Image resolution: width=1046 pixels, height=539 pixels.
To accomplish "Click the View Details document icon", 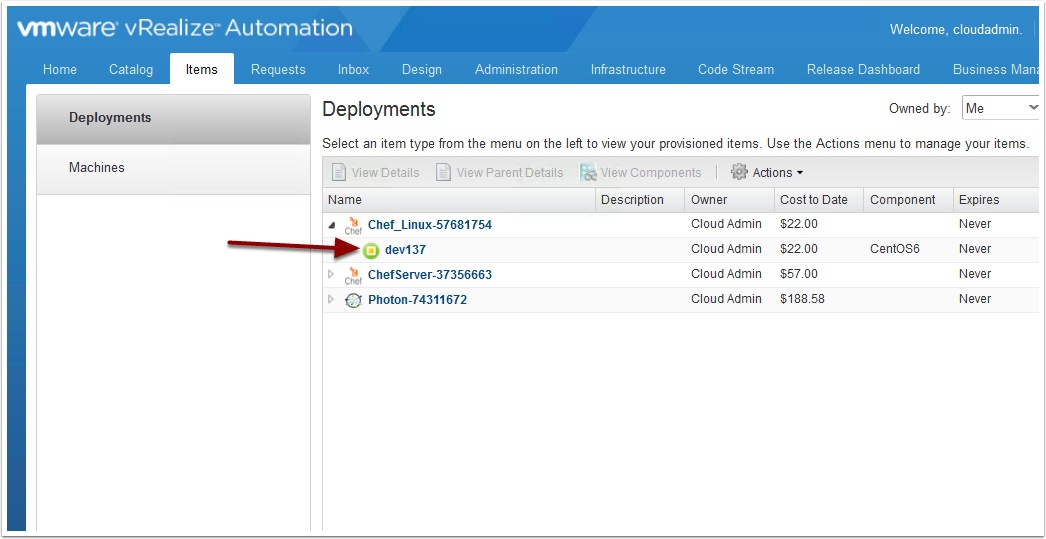I will pyautogui.click(x=339, y=172).
